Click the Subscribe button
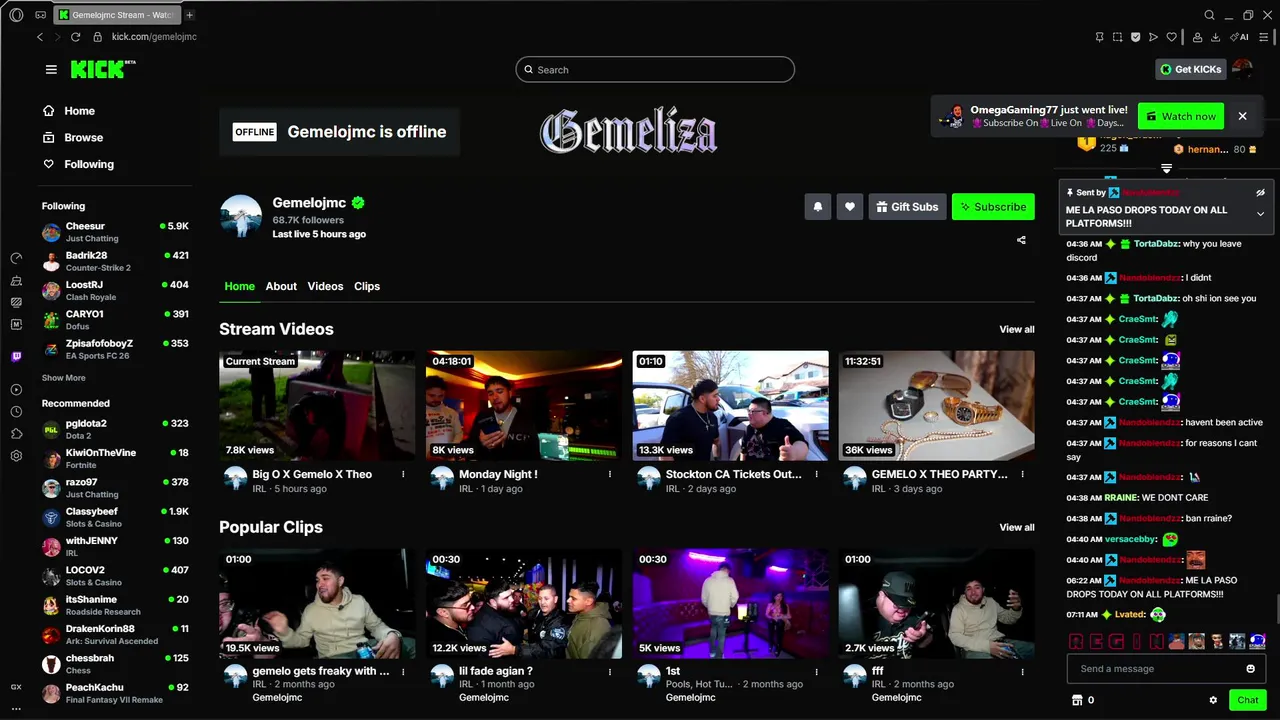1280x720 pixels. coord(993,207)
